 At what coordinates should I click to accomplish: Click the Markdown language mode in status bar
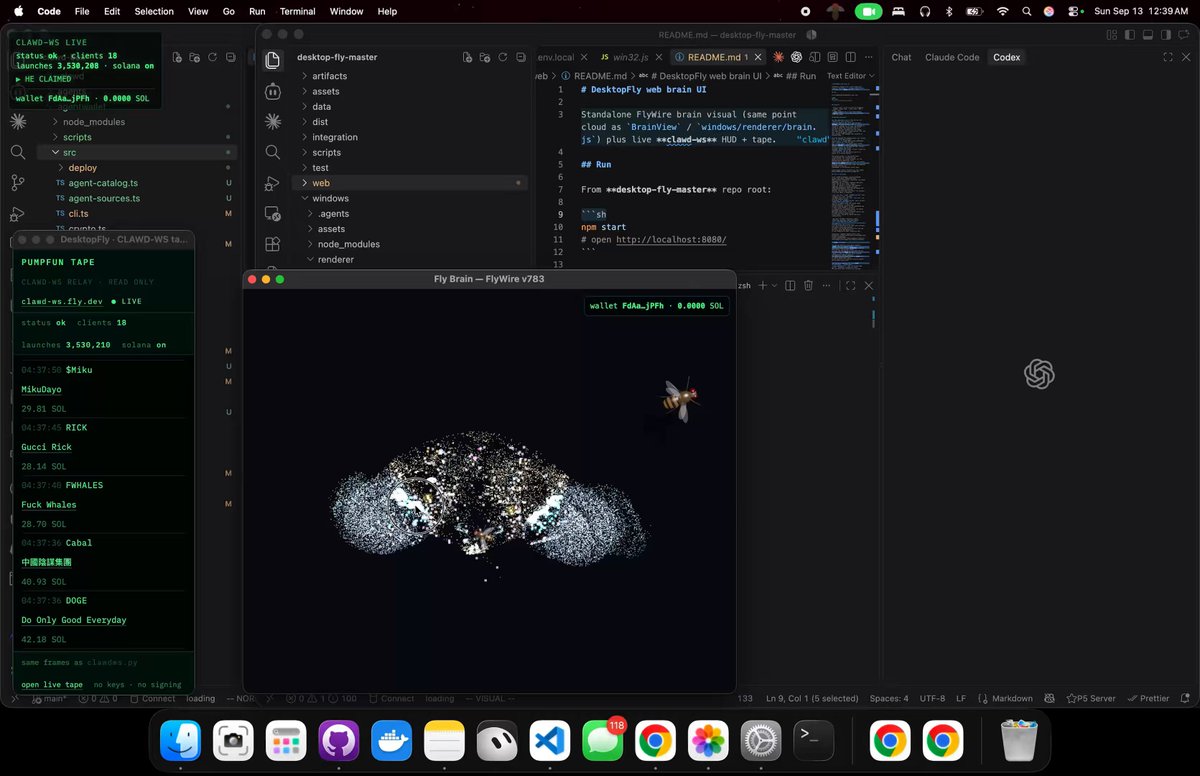1012,698
